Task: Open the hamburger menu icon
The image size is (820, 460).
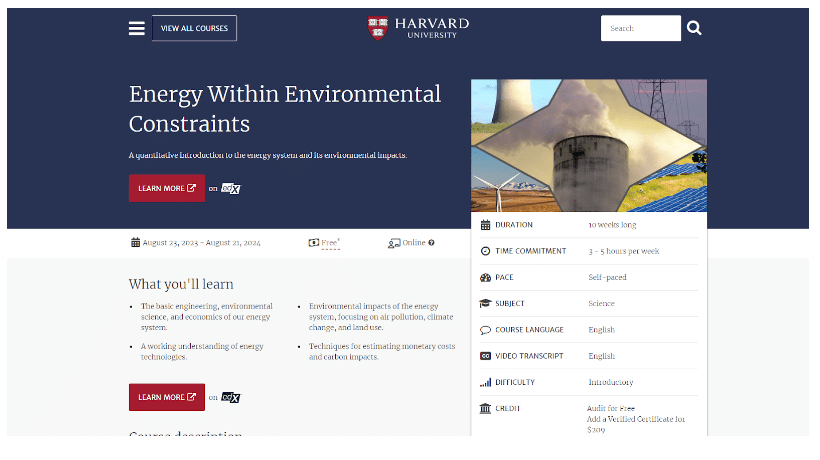Action: (x=136, y=28)
